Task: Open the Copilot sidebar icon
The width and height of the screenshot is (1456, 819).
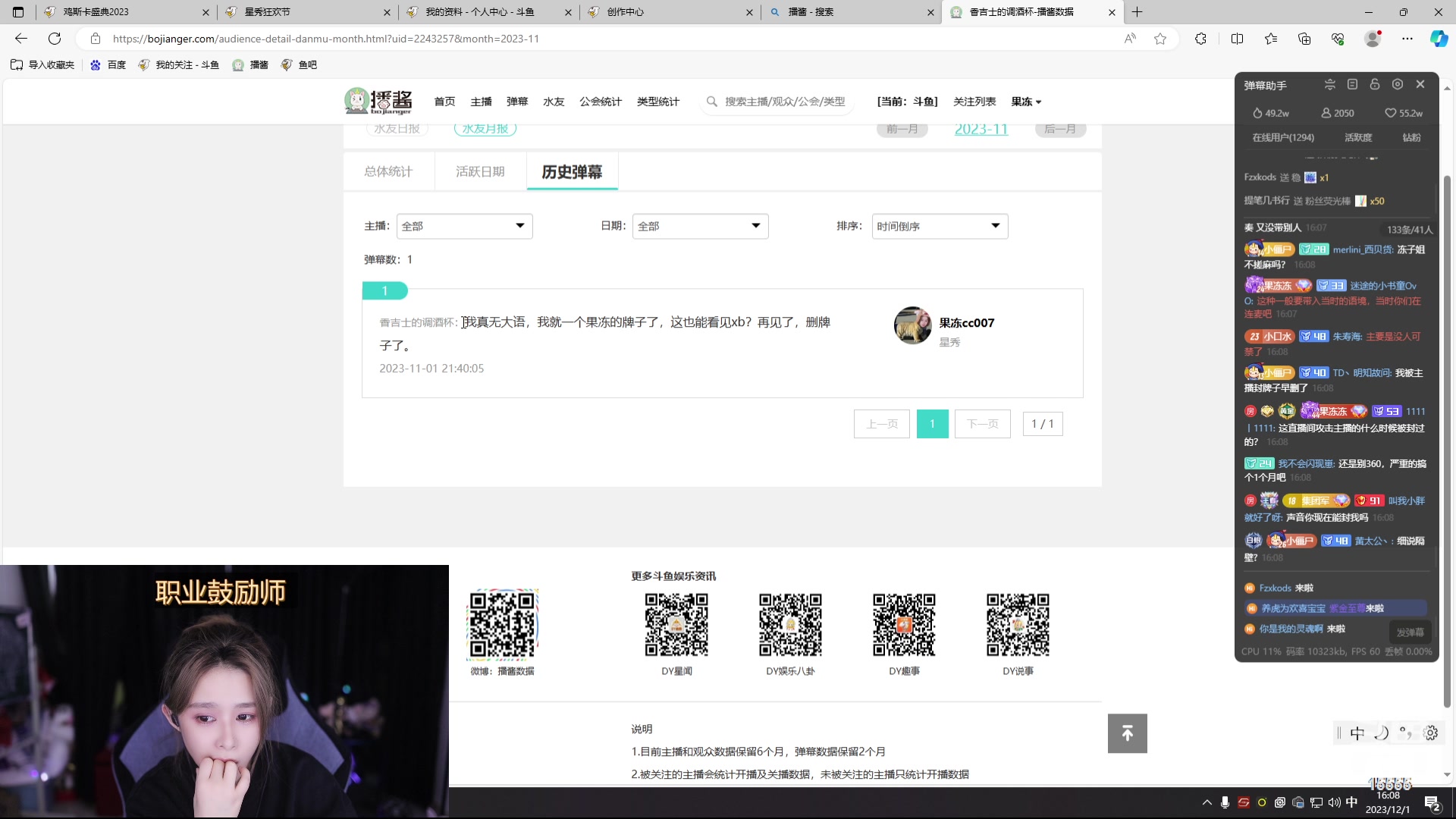Action: [1439, 39]
